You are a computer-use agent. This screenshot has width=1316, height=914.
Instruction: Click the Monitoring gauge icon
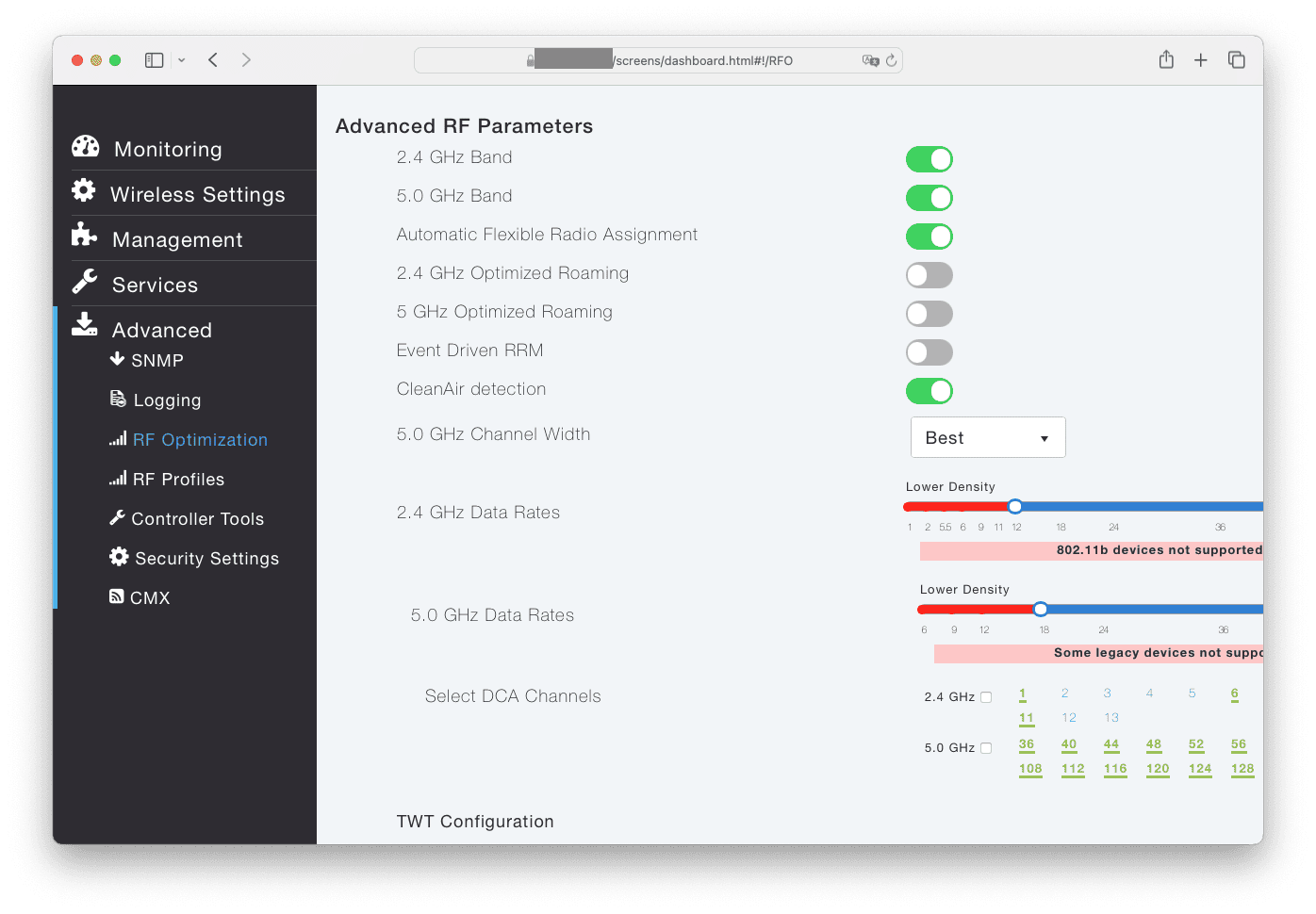tap(85, 147)
